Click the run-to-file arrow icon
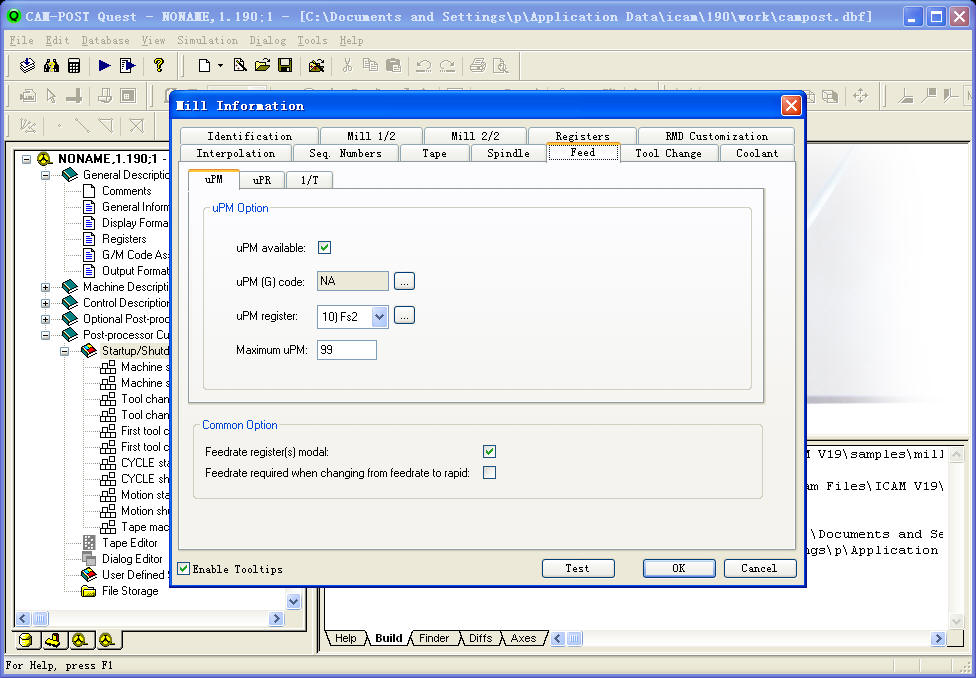This screenshot has height=678, width=976. (x=128, y=65)
